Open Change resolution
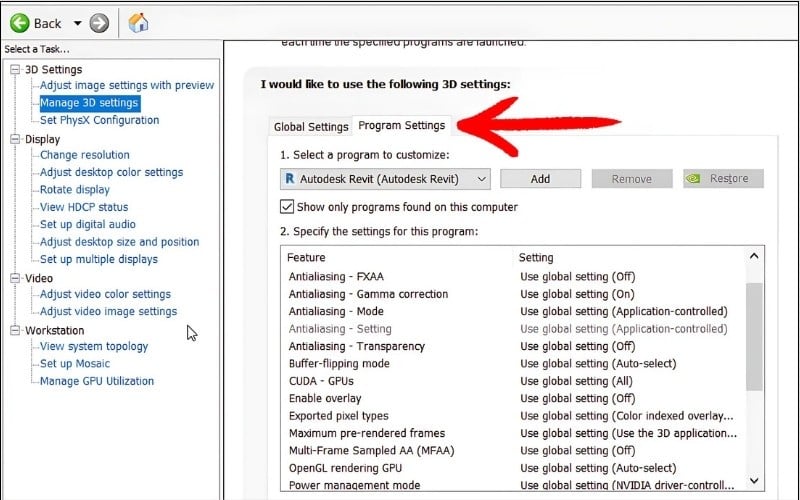 click(85, 155)
